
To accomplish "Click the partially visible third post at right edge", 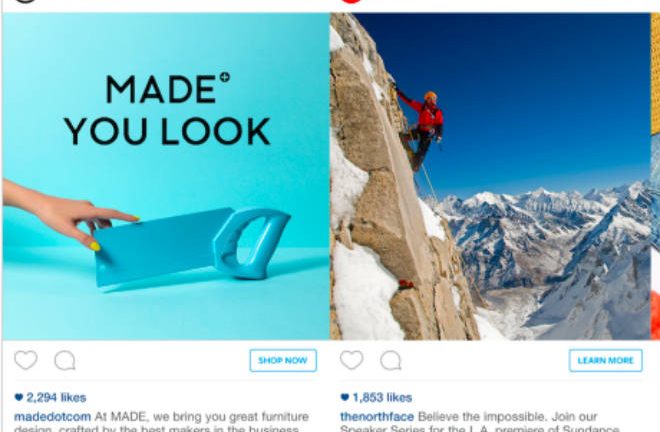I will (655, 177).
